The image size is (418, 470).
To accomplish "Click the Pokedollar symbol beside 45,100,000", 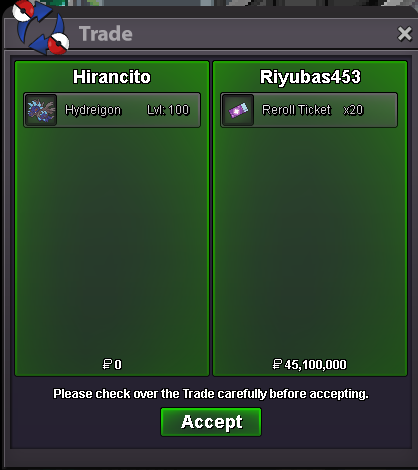I will (x=277, y=364).
